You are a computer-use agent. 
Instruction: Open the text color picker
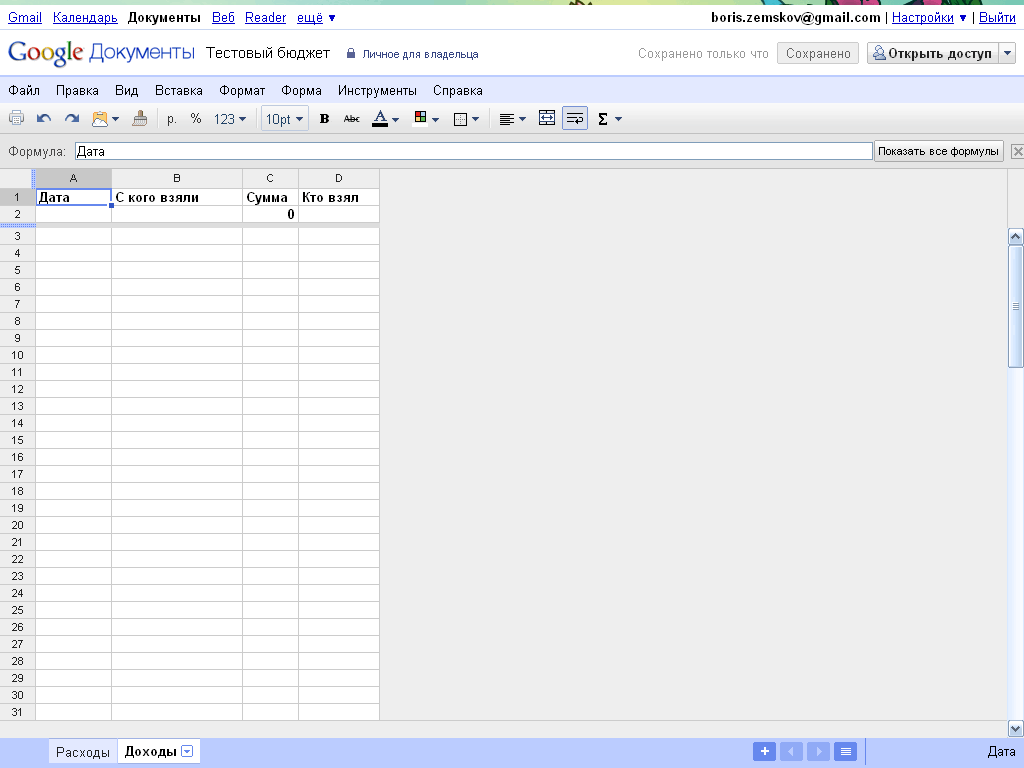click(385, 119)
